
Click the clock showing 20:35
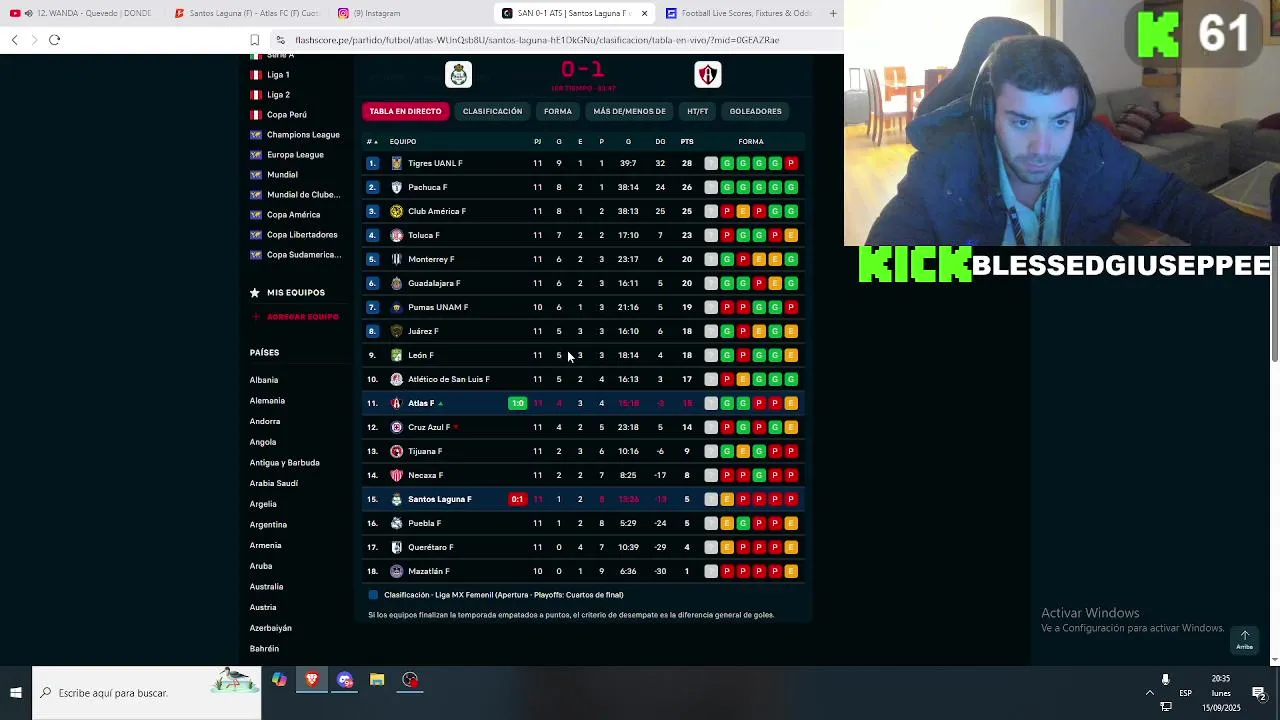(1221, 679)
